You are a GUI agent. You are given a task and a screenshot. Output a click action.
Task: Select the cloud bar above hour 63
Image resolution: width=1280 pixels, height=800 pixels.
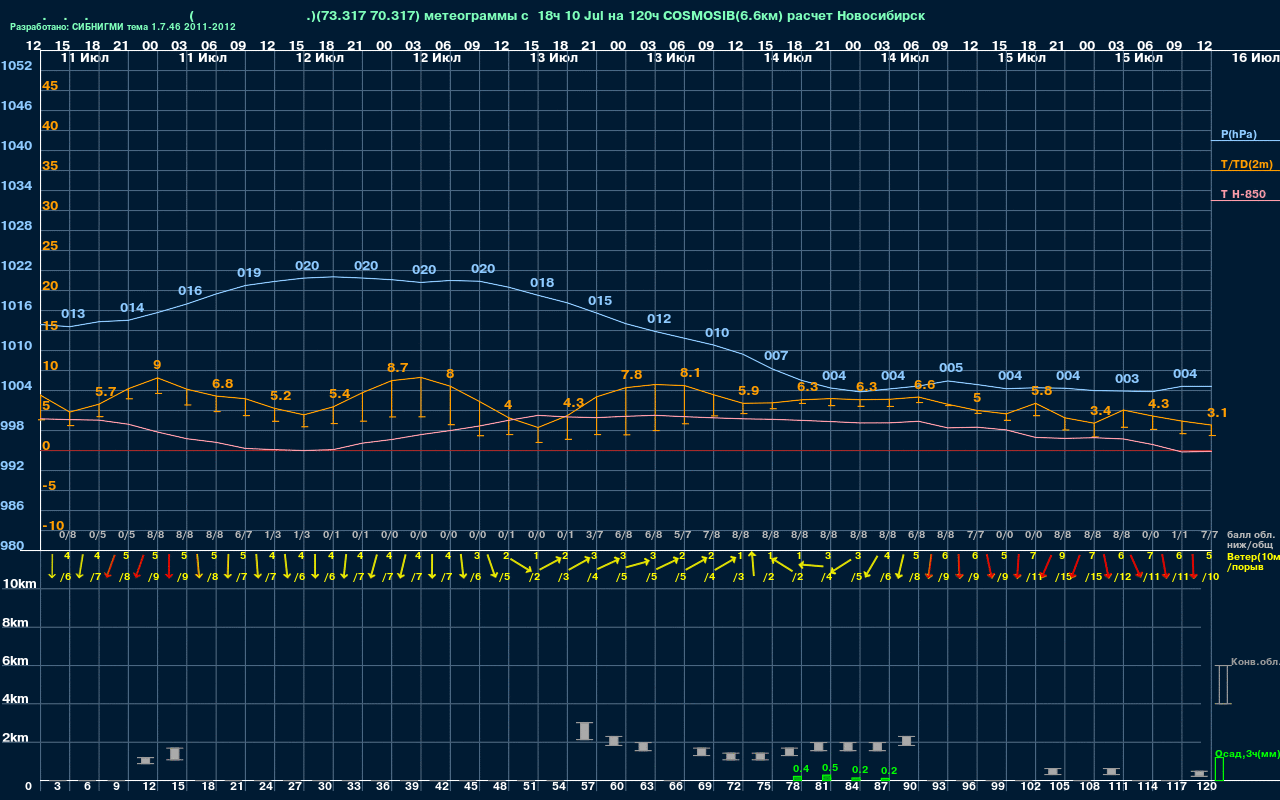tap(643, 746)
